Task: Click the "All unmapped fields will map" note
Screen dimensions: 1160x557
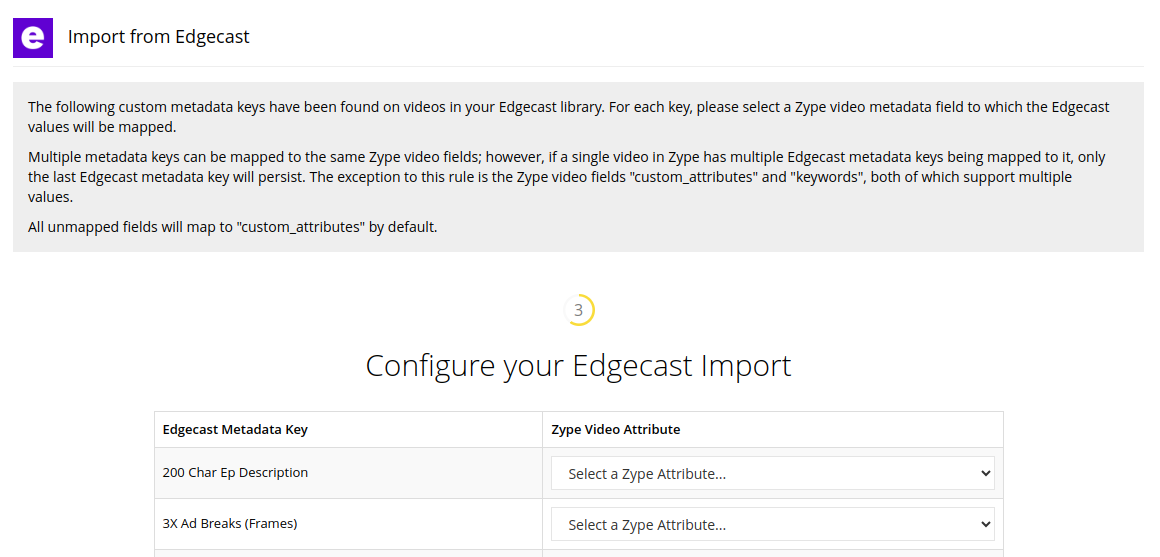Action: point(232,227)
